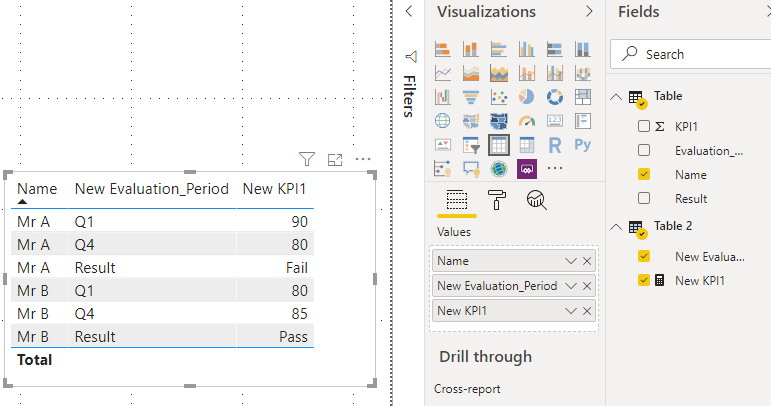Select the Clustered bar chart visual
Screen dimensions: 771x406
[x=499, y=49]
